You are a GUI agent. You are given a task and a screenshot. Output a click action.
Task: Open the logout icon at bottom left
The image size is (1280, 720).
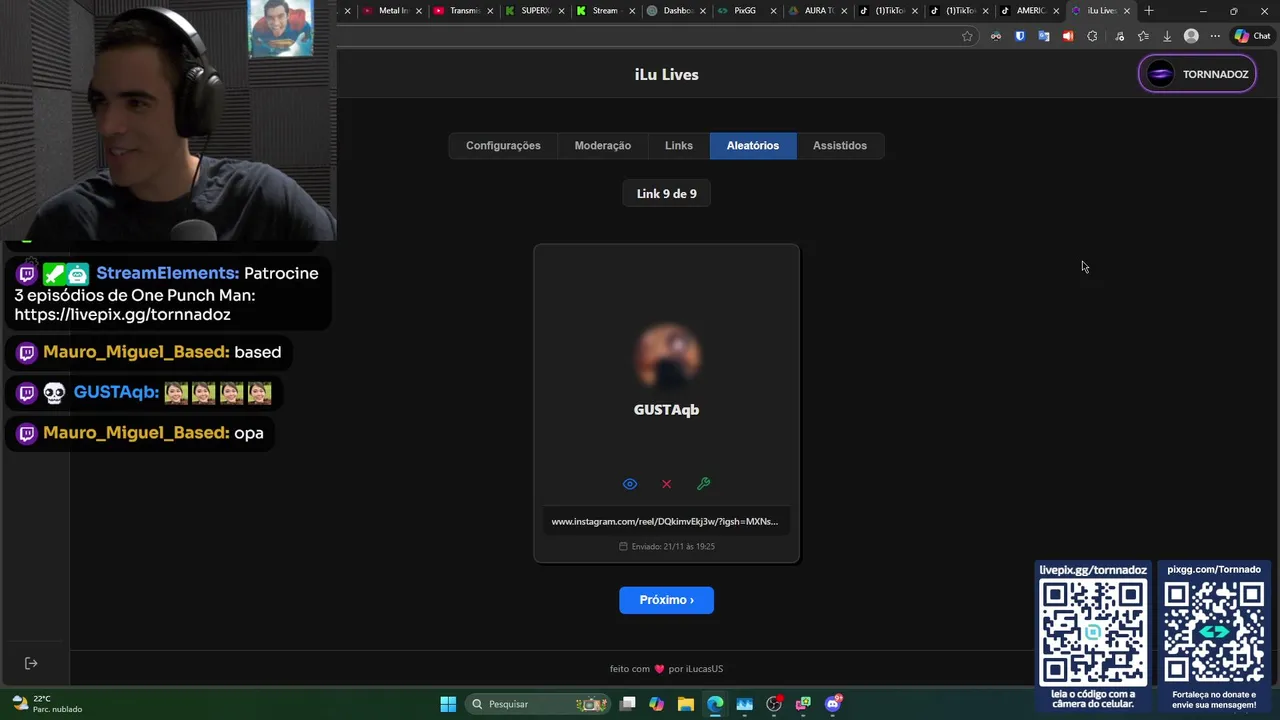click(31, 663)
